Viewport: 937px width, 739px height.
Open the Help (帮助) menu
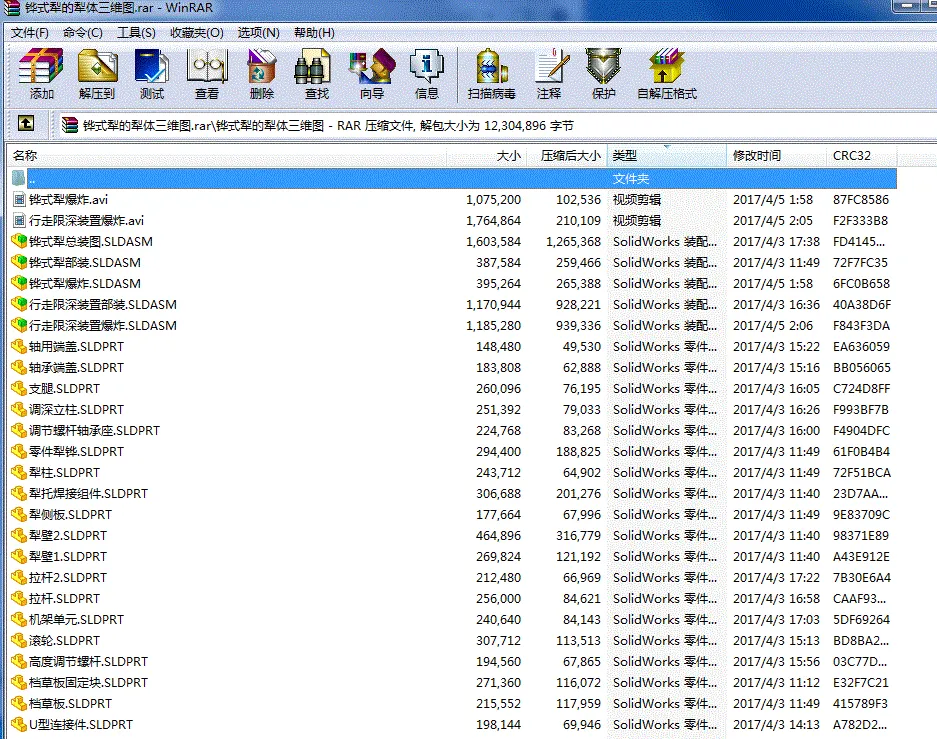point(314,33)
